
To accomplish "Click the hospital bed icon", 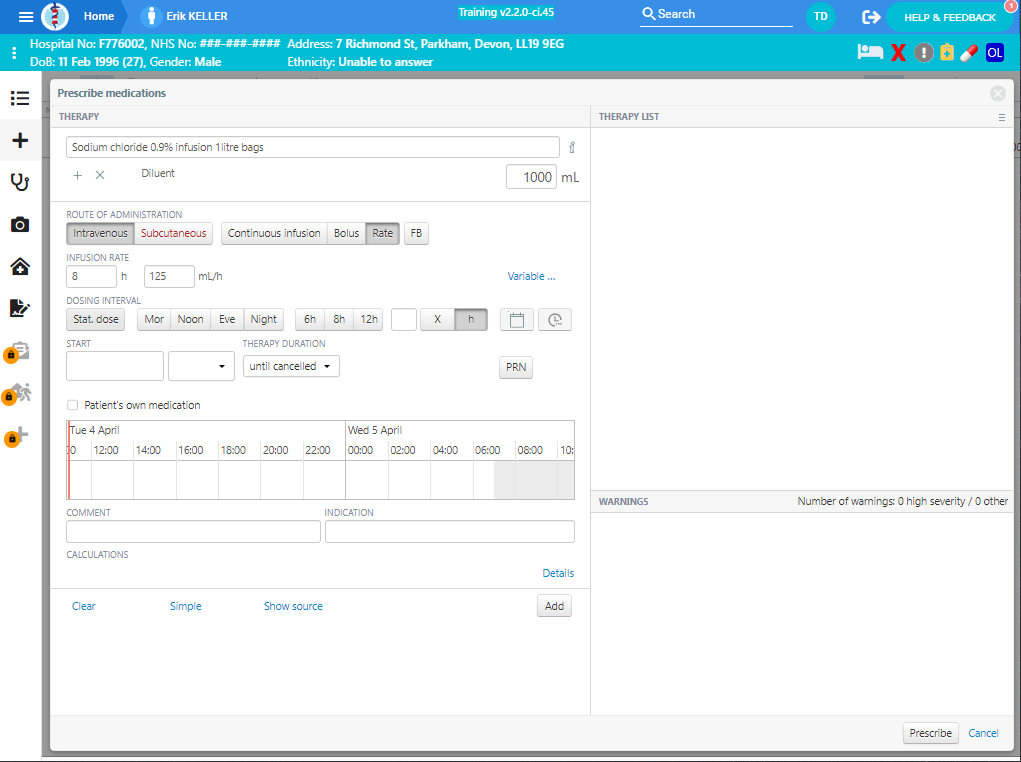I will (x=870, y=52).
